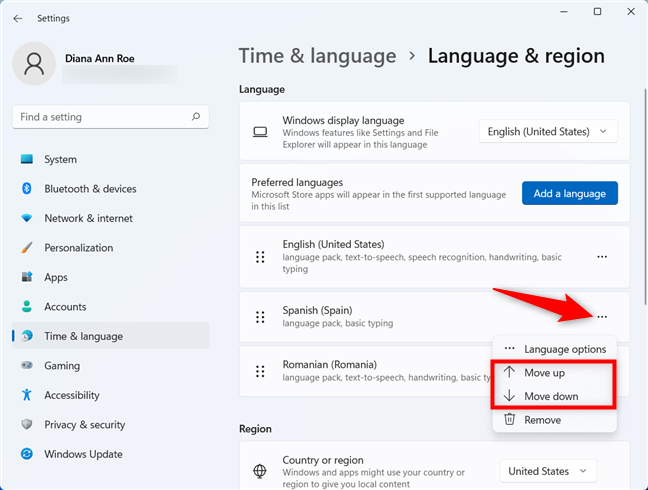The height and width of the screenshot is (490, 648).
Task: Expand the Windows display language dropdown
Action: point(548,131)
